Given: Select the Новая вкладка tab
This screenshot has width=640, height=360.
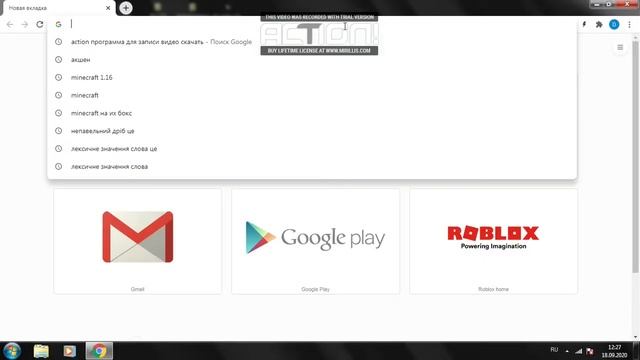Looking at the screenshot, I should [58, 8].
